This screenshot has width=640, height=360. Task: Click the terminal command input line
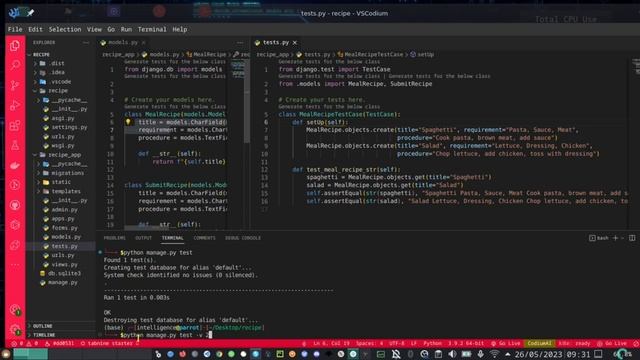pyautogui.click(x=167, y=335)
